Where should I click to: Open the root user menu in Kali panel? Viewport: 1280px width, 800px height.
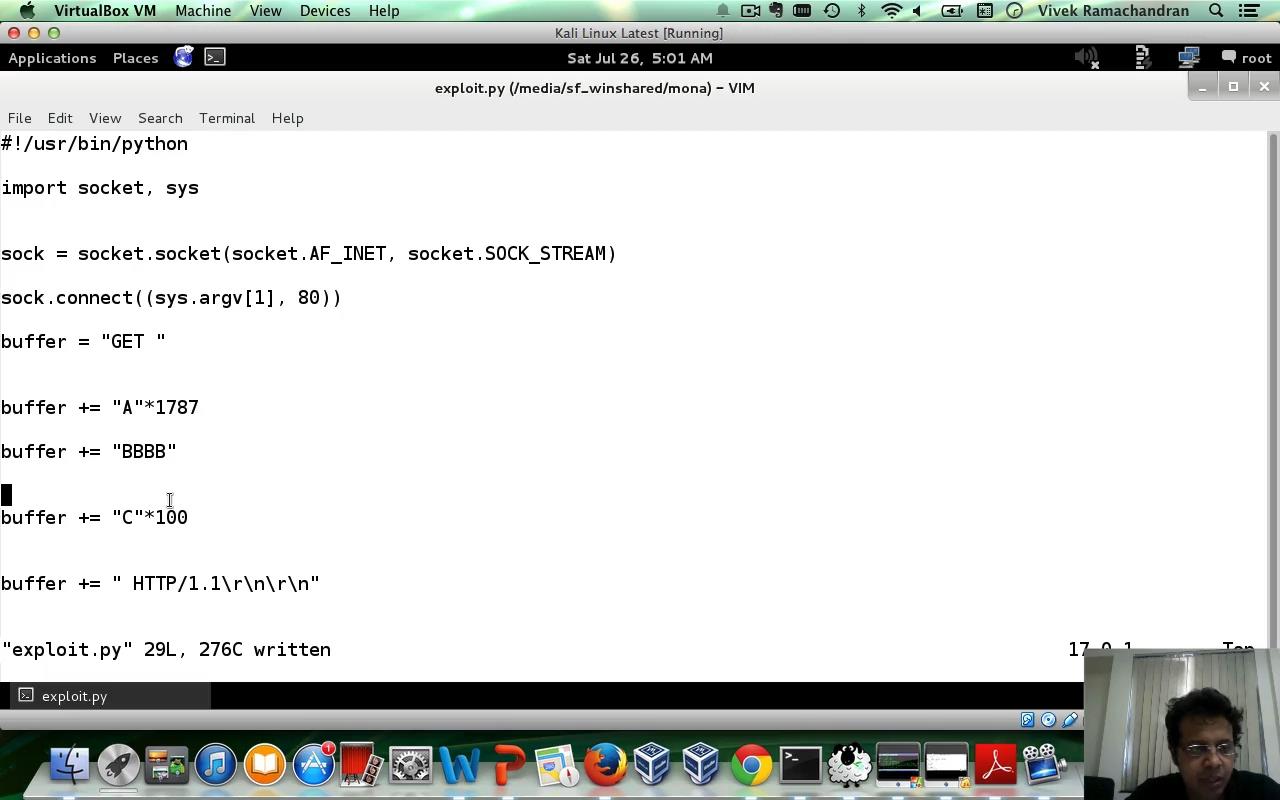coord(1247,58)
